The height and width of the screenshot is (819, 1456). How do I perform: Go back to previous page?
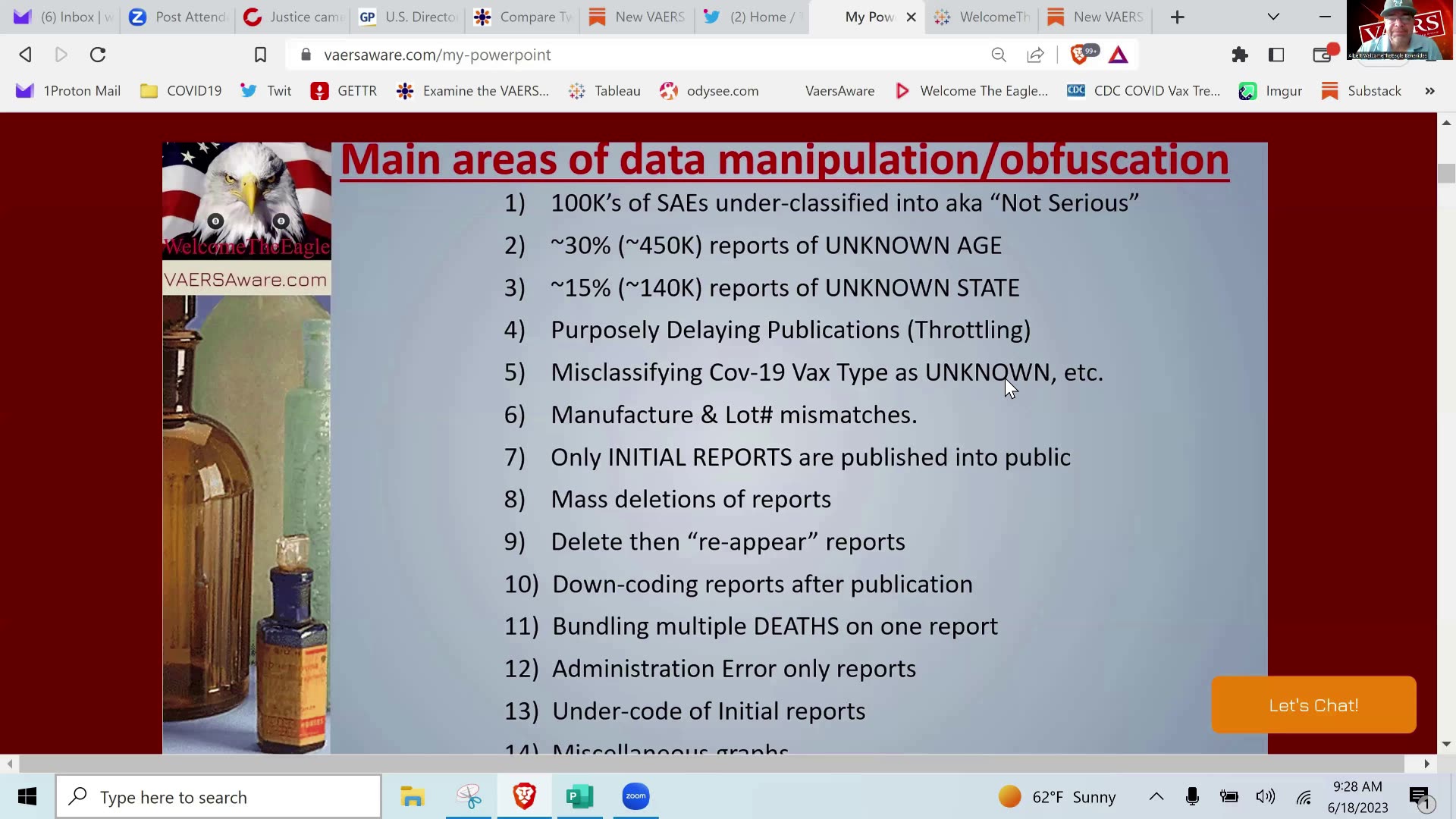pyautogui.click(x=25, y=55)
